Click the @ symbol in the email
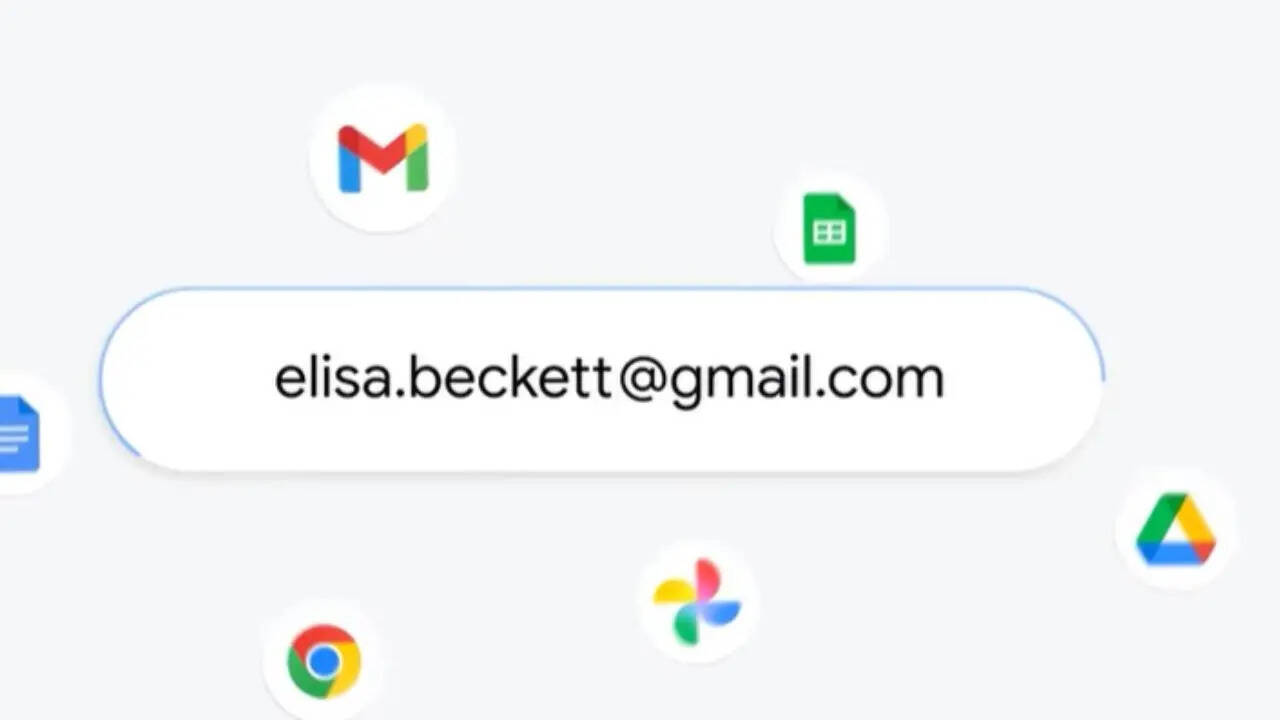 tap(641, 381)
